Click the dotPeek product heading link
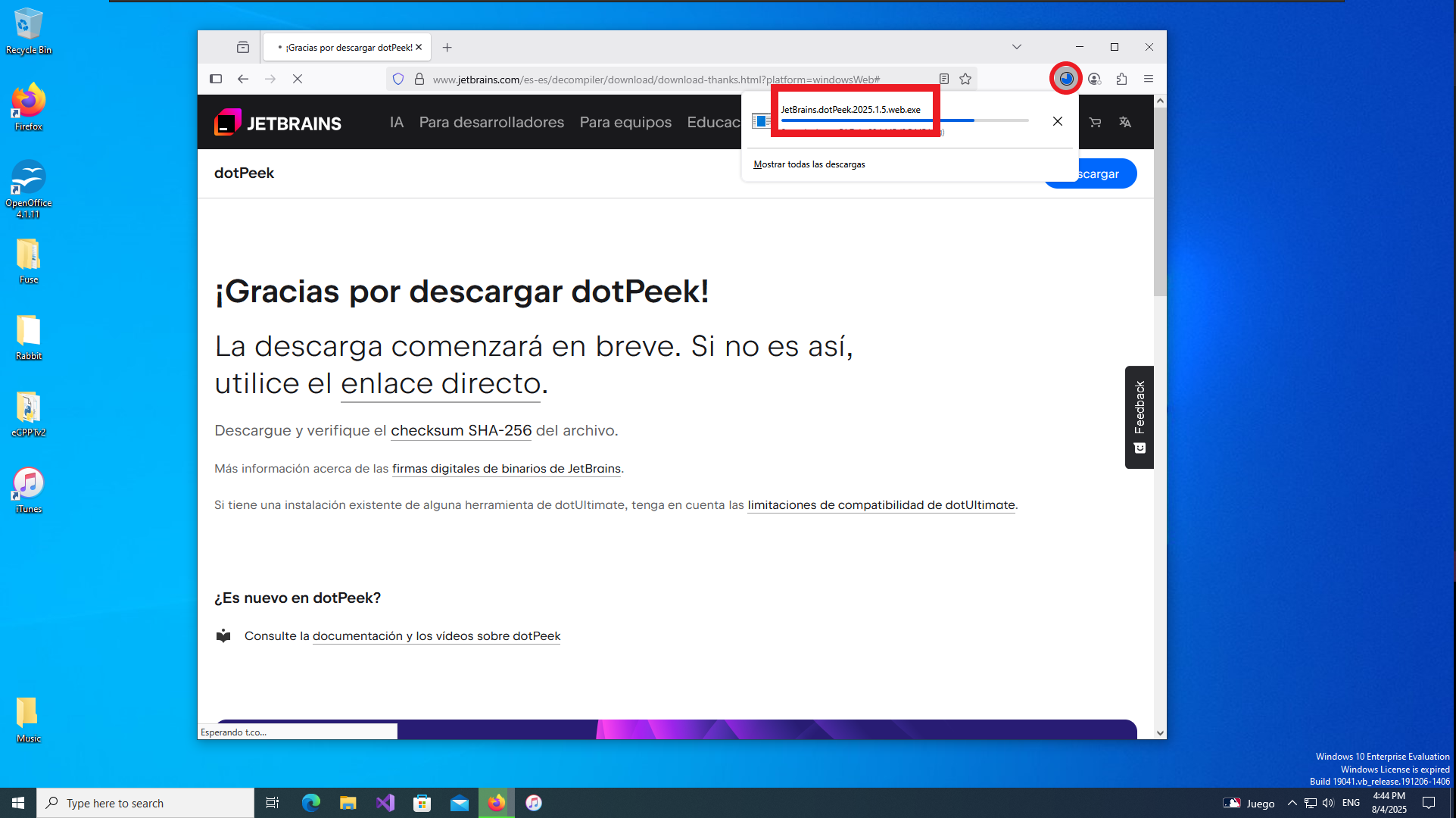Image resolution: width=1456 pixels, height=818 pixels. (x=244, y=173)
